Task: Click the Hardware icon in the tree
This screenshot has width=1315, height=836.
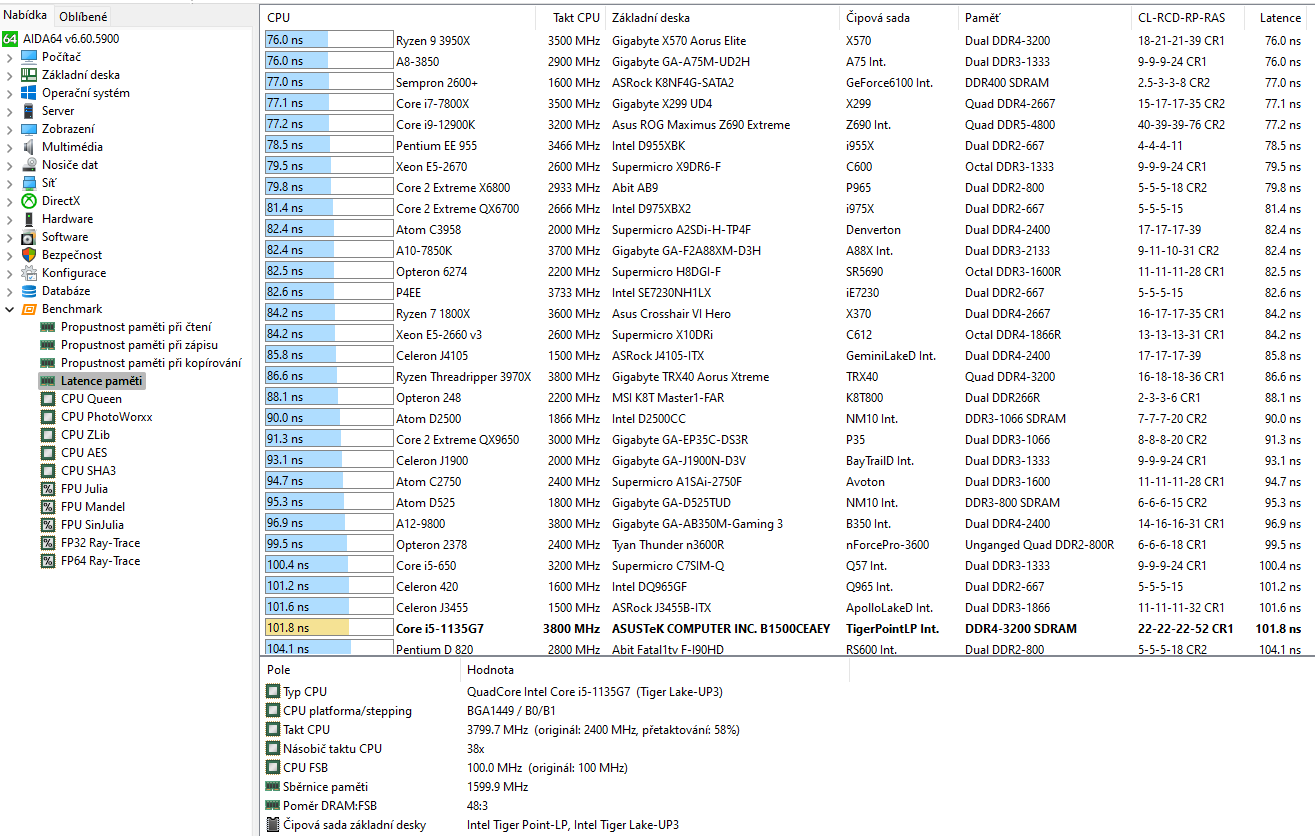Action: 29,219
